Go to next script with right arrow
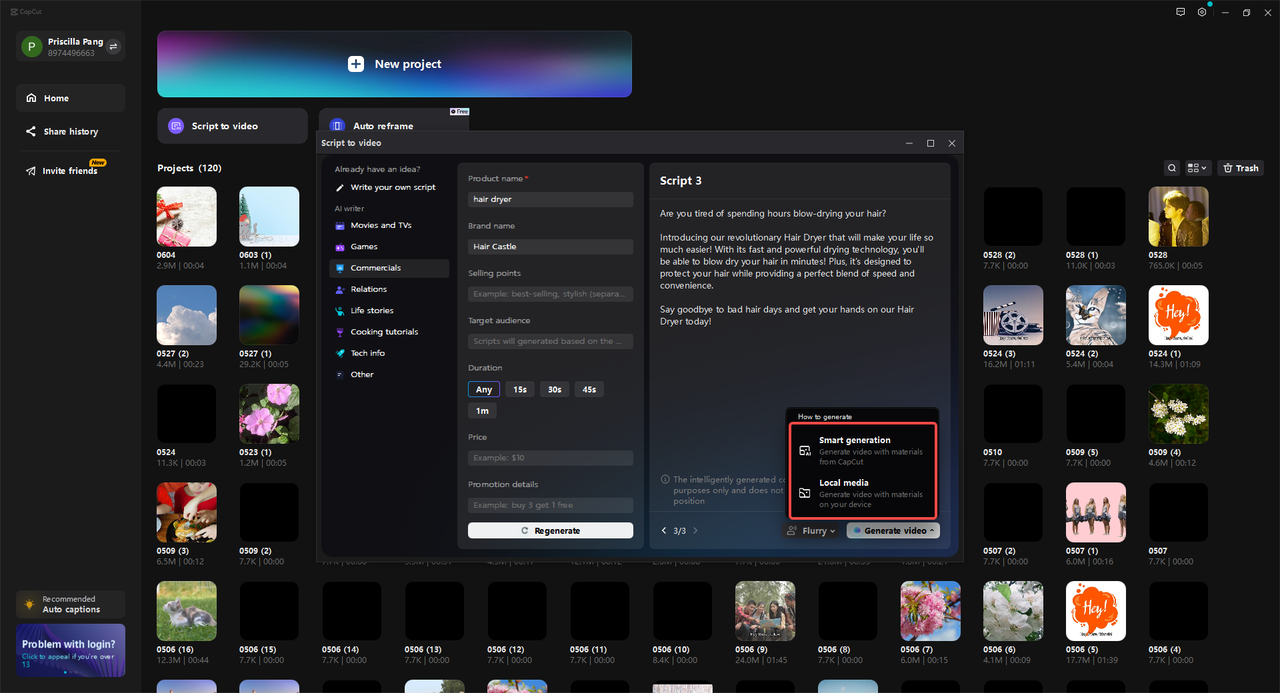The image size is (1280, 693). 696,531
